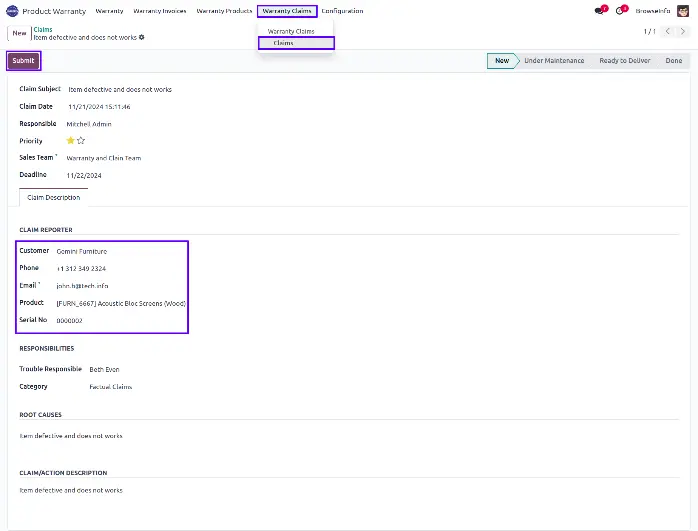The height and width of the screenshot is (531, 698).
Task: Expand the Warranty Claims menu
Action: (287, 11)
